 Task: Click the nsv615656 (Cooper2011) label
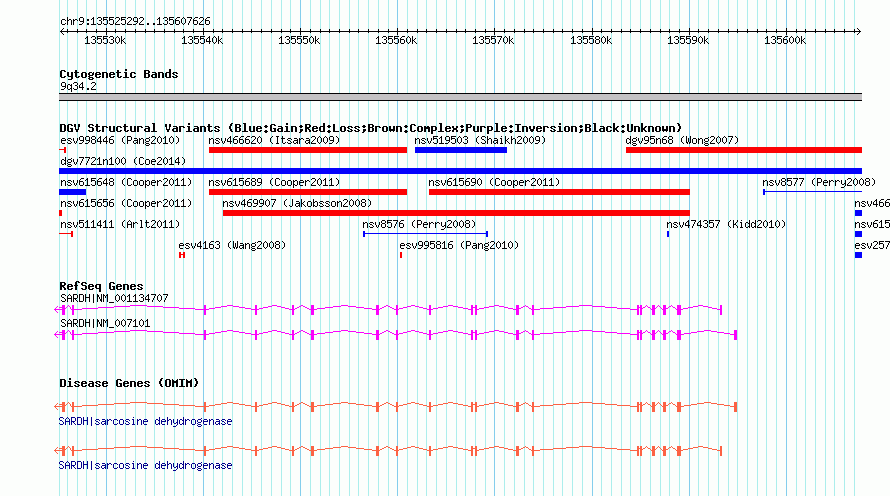click(126, 203)
